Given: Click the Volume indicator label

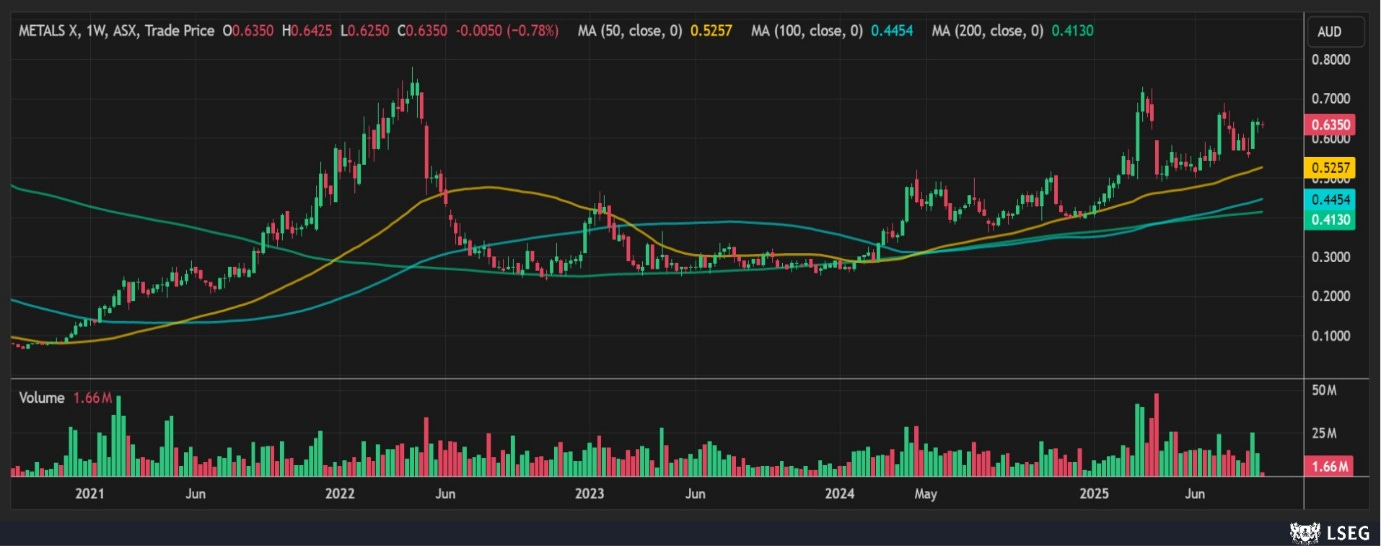Looking at the screenshot, I should (41, 398).
